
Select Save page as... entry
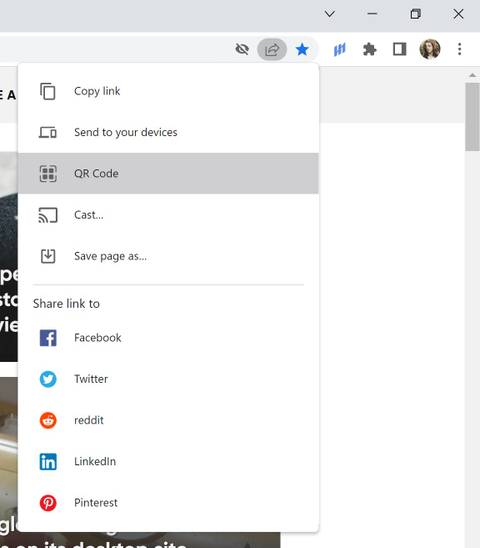point(168,256)
